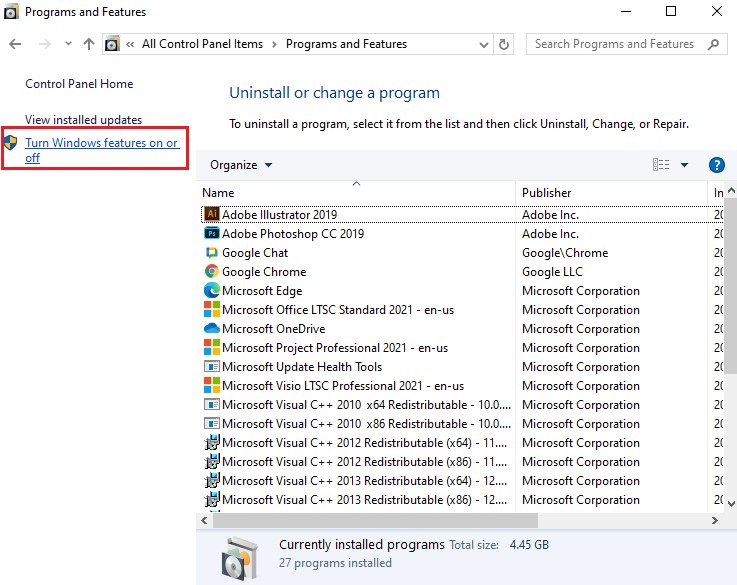This screenshot has width=737, height=585.
Task: Click the vertical scrollbar thumb
Action: (731, 286)
